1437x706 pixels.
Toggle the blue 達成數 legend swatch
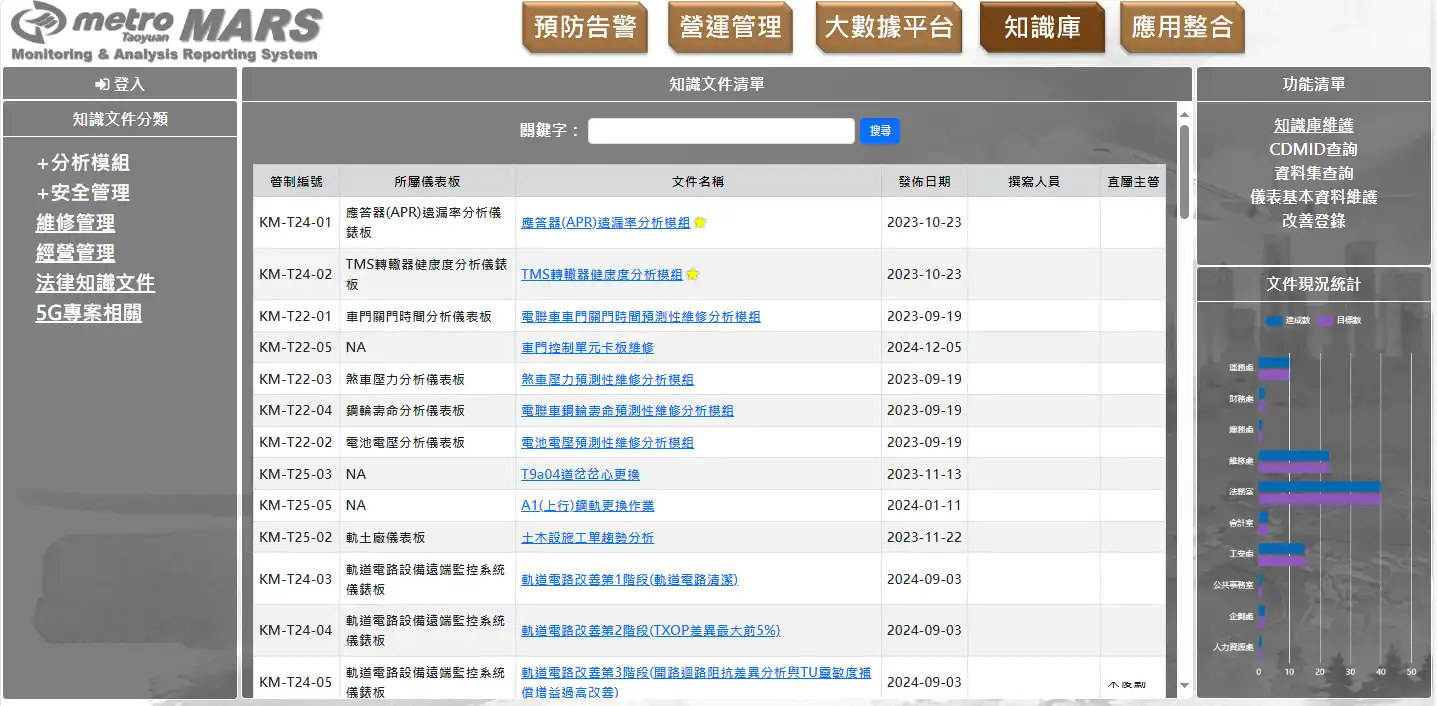pos(1274,320)
